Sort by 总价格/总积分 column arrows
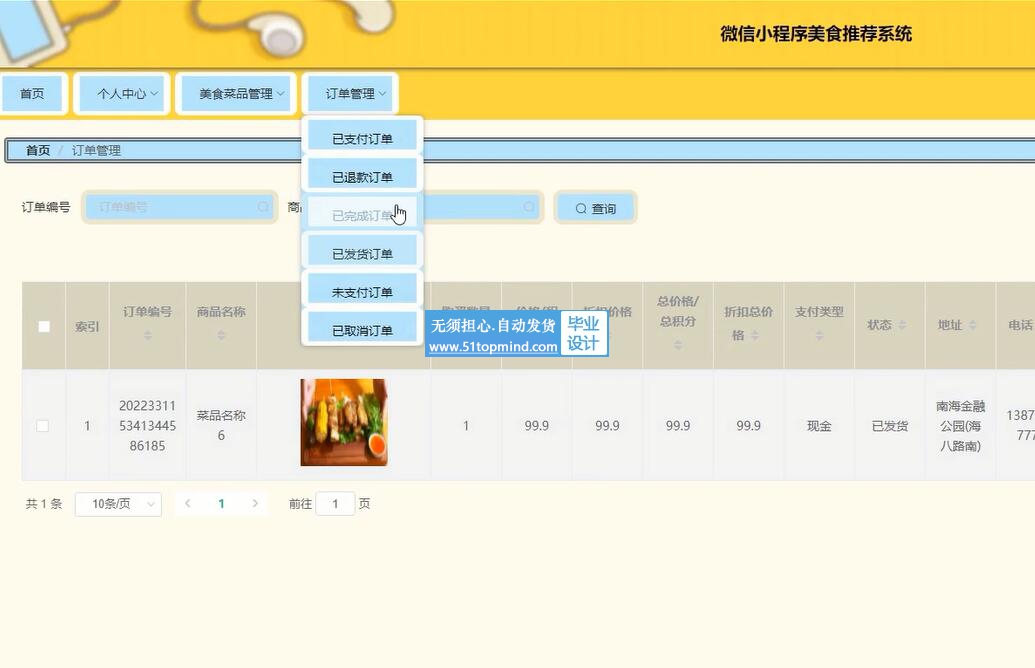 677,345
